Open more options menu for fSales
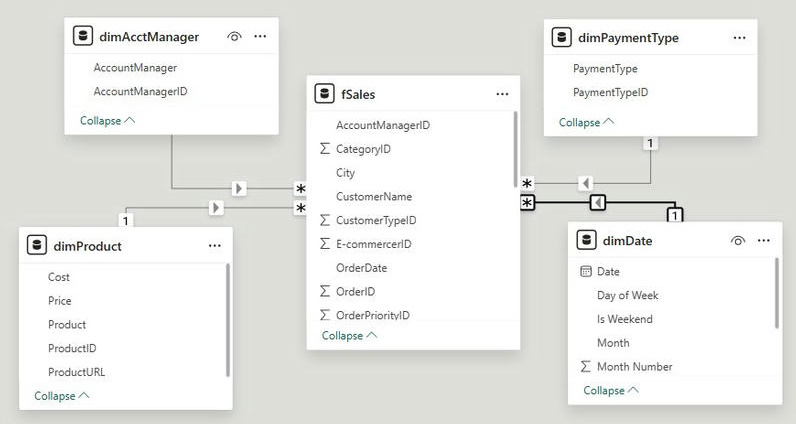 [x=502, y=94]
